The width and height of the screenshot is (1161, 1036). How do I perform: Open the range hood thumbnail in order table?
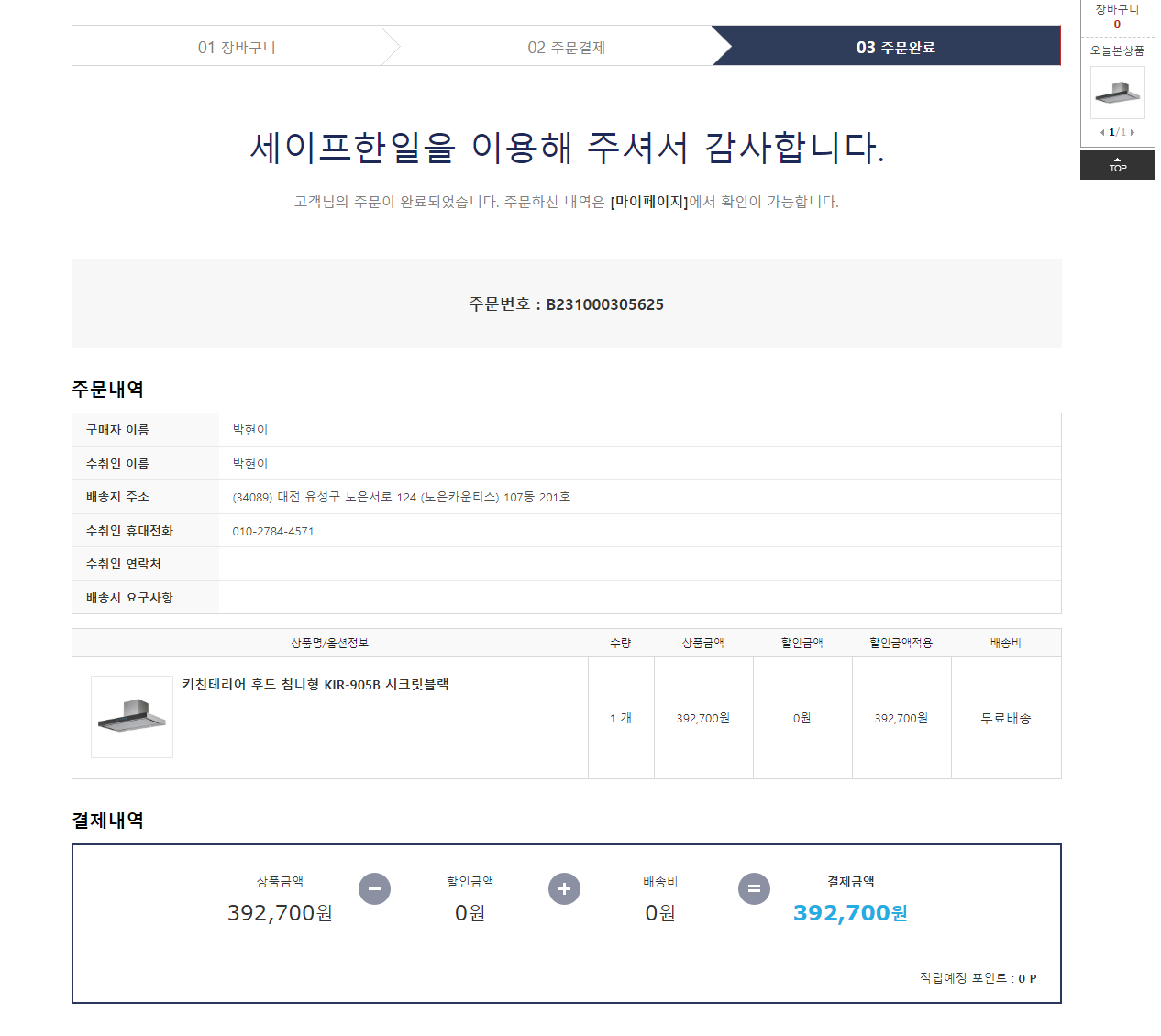click(x=132, y=717)
